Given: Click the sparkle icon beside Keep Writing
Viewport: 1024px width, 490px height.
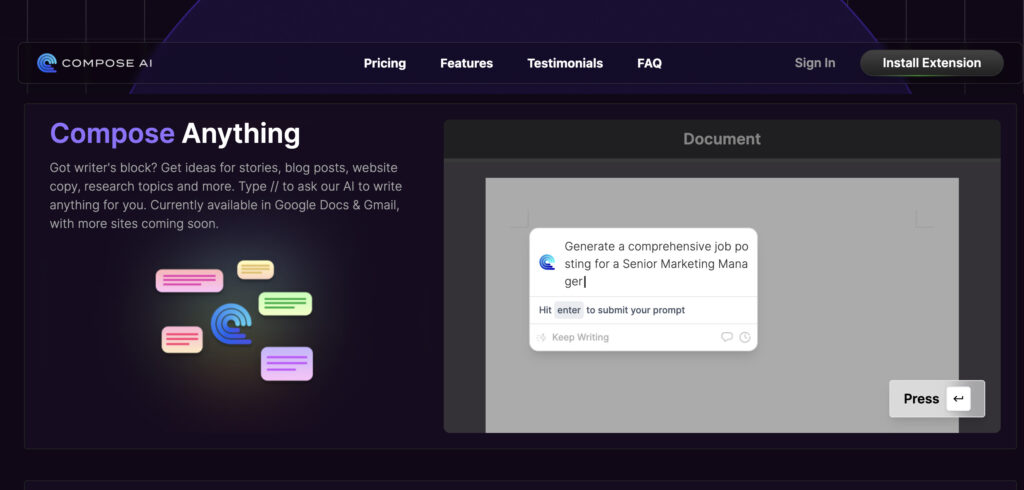Looking at the screenshot, I should click(541, 338).
